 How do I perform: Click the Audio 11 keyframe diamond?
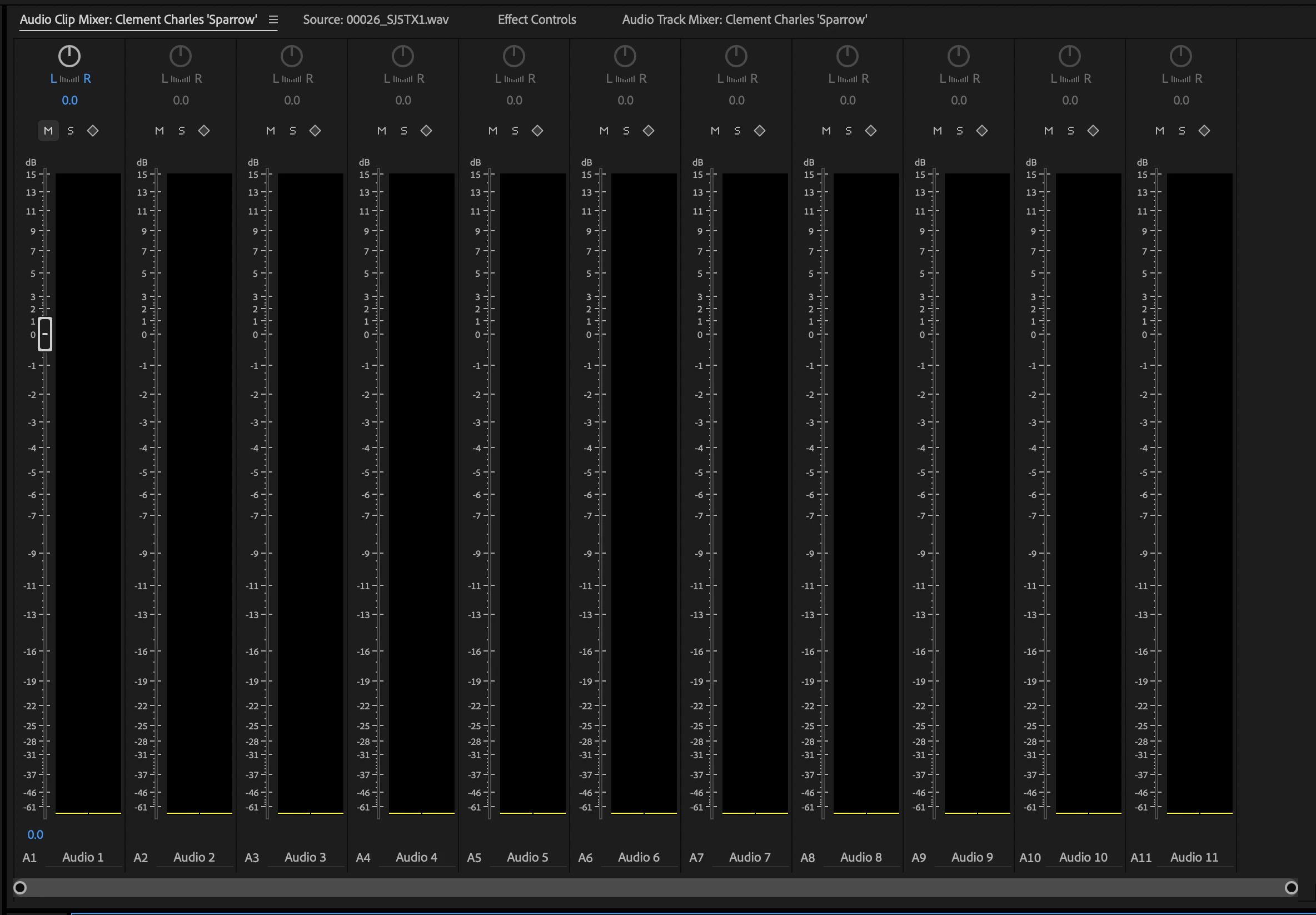(x=1204, y=131)
